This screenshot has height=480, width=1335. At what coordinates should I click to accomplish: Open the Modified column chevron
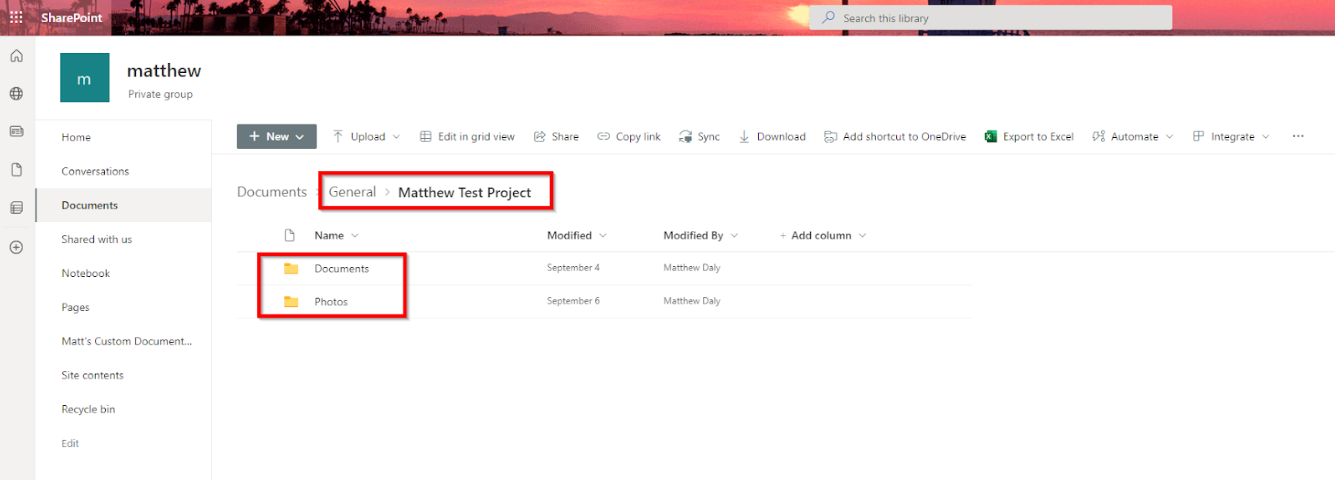click(602, 236)
